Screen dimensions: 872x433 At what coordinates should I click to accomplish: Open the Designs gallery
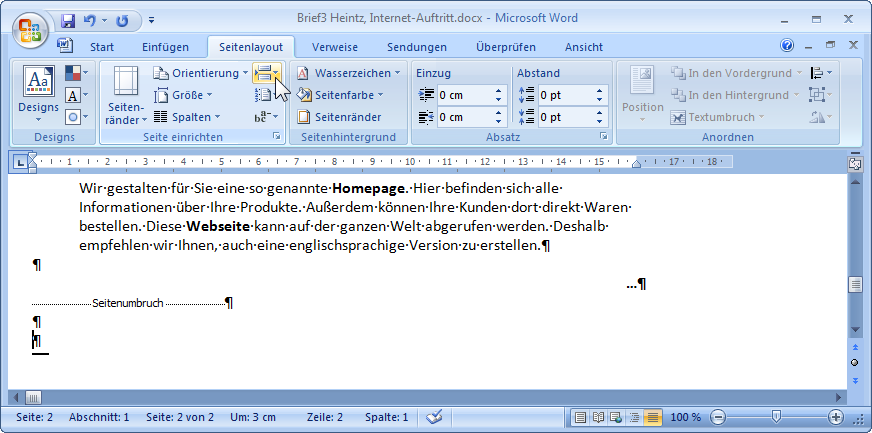click(38, 95)
